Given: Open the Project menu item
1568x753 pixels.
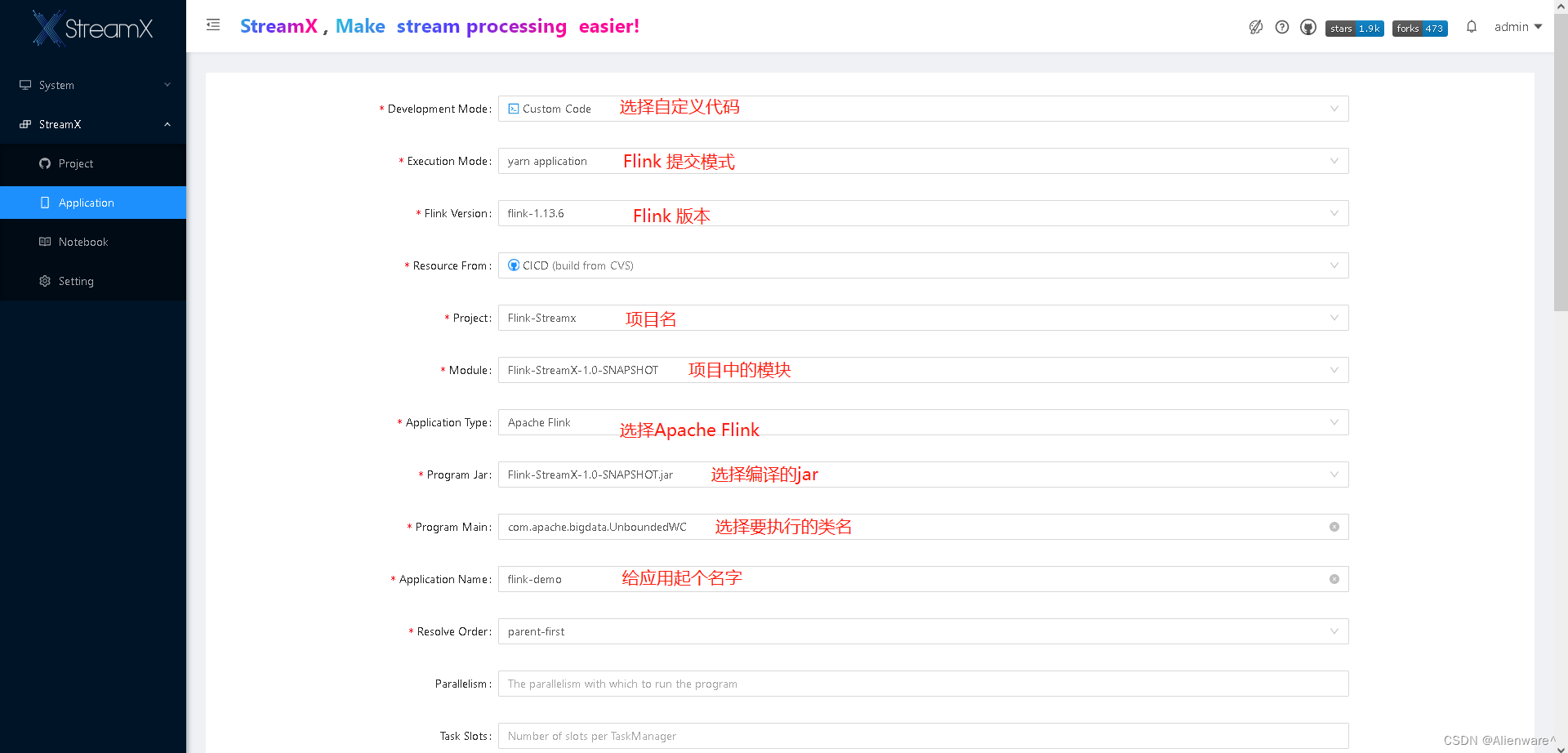Looking at the screenshot, I should [93, 163].
